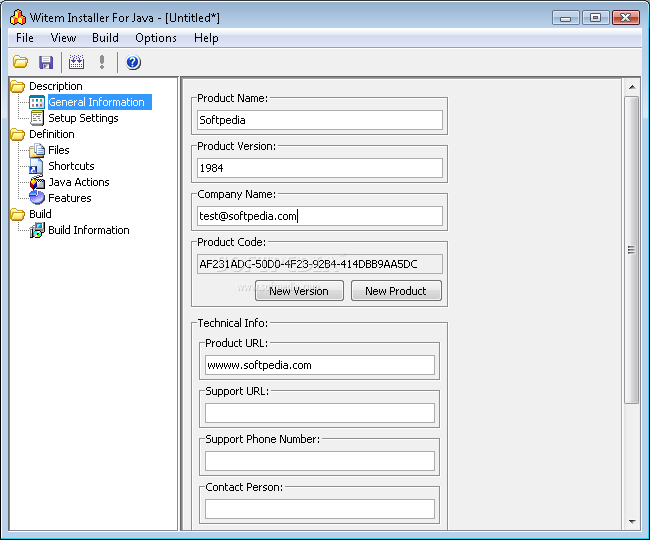The height and width of the screenshot is (540, 650).
Task: Click the Build installer toolbar icon
Action: [x=76, y=62]
